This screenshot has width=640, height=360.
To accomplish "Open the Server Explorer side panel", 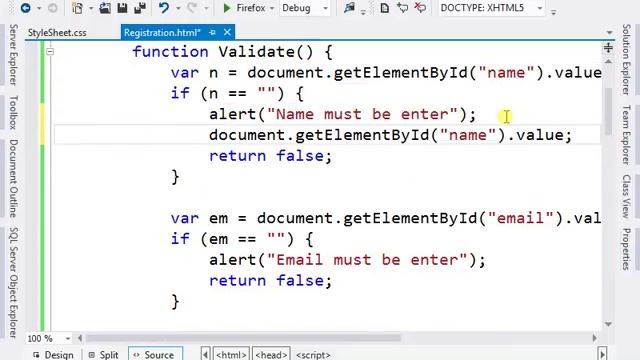I will click(13, 55).
